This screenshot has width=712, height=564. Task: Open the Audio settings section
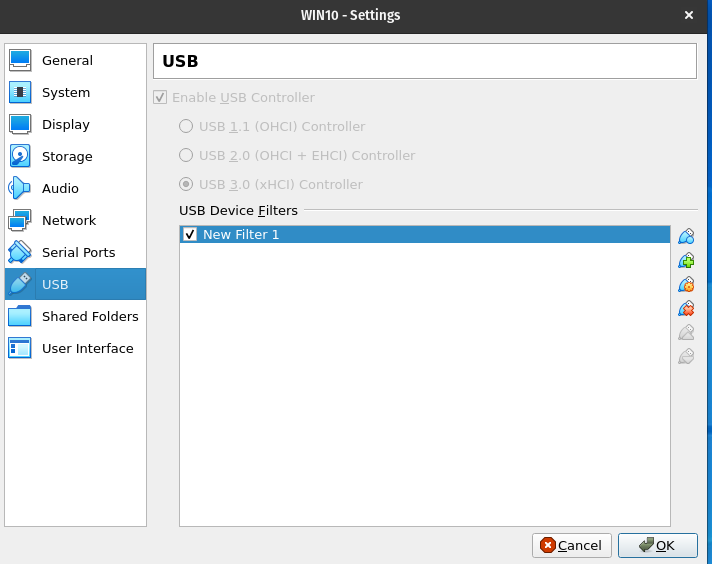coord(60,189)
